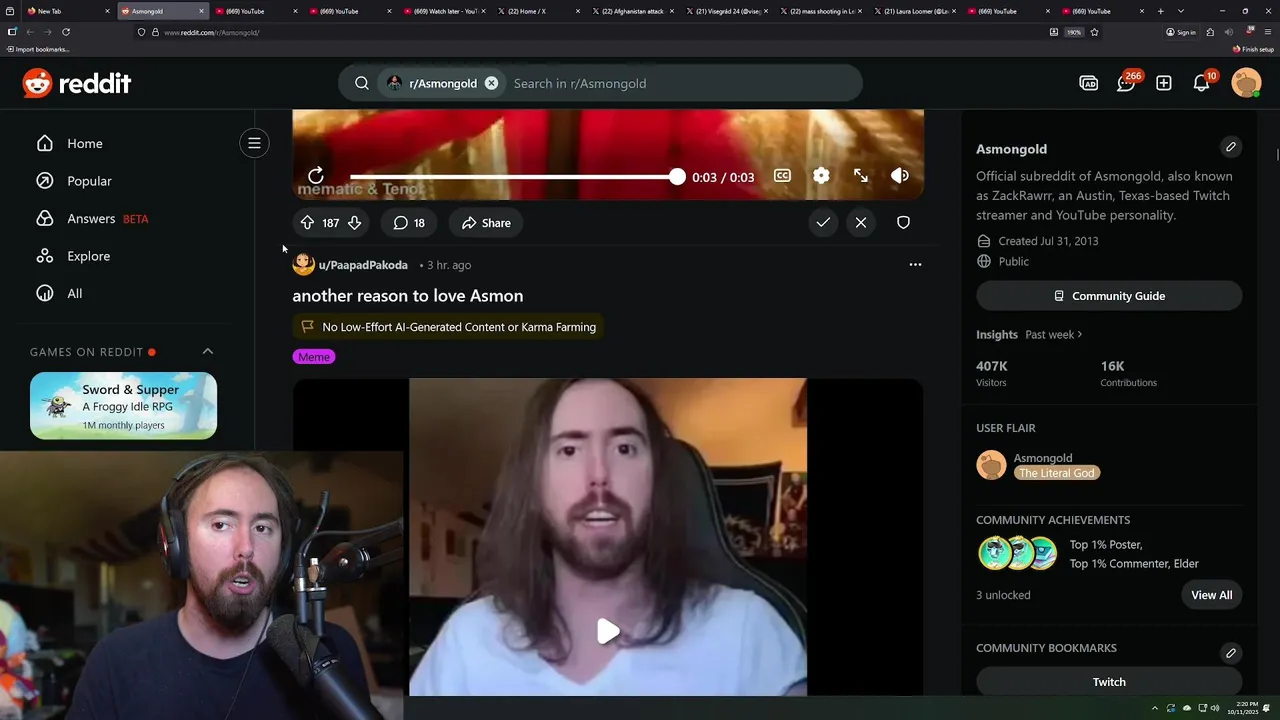Open chat with 266 unread messages
The image size is (1280, 720).
(x=1126, y=83)
